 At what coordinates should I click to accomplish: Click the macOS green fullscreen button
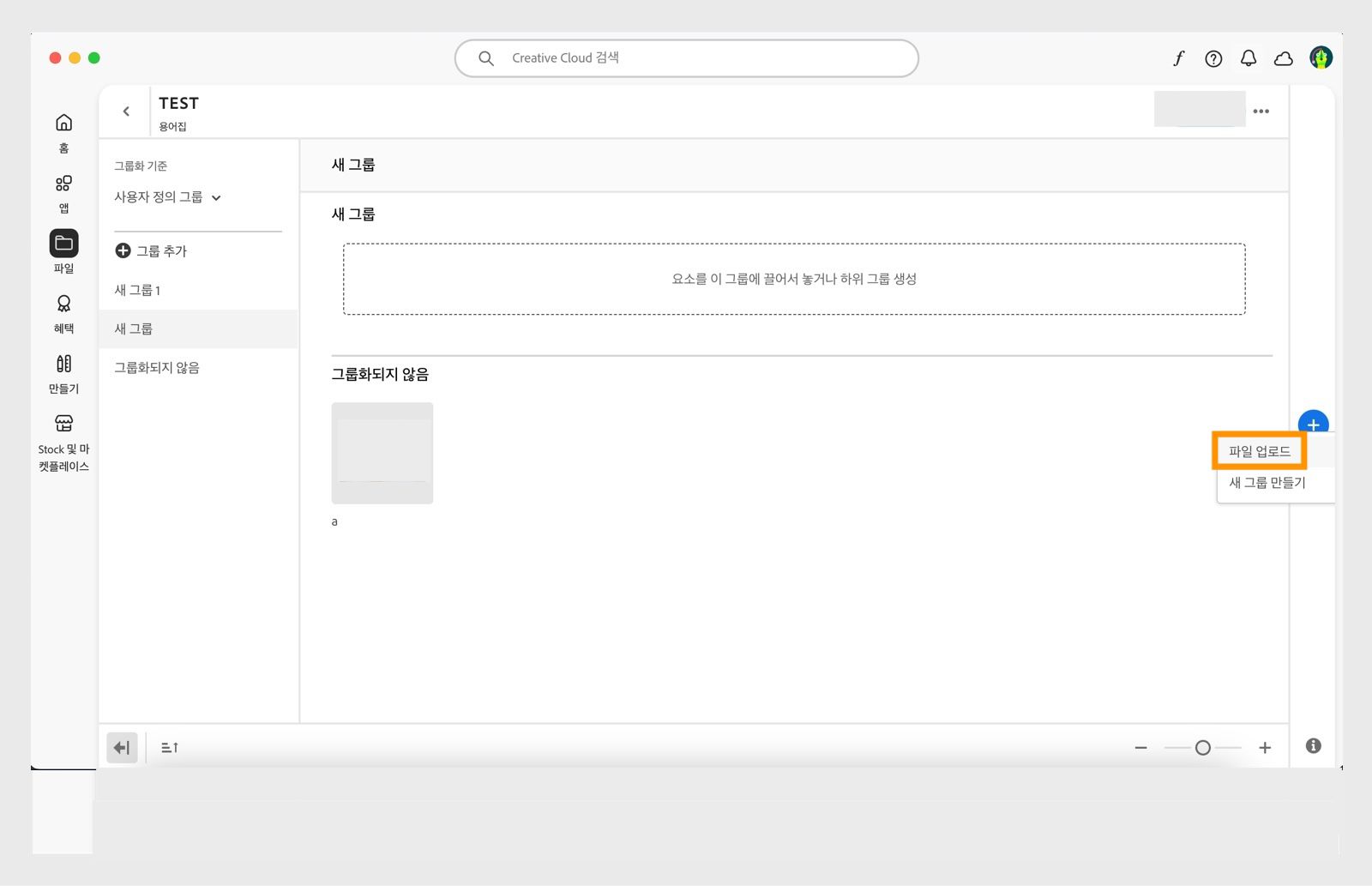point(94,57)
